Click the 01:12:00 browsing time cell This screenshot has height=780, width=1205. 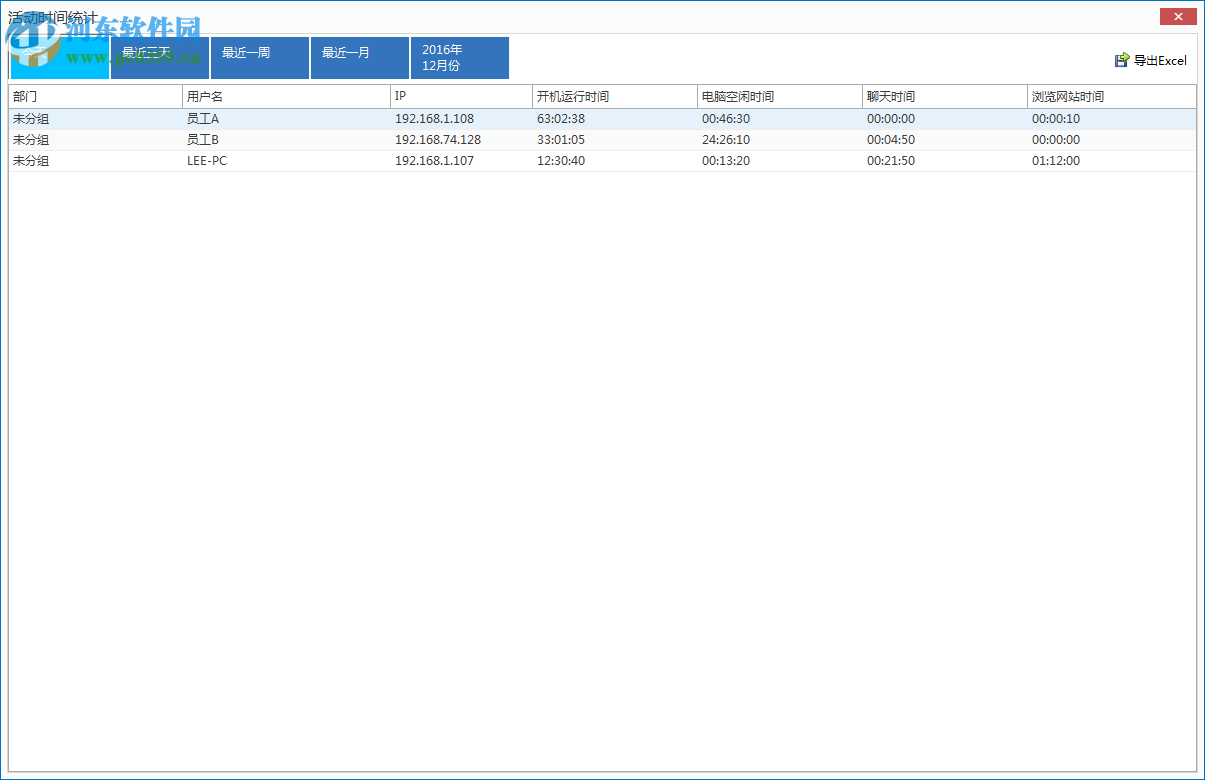tap(1056, 161)
